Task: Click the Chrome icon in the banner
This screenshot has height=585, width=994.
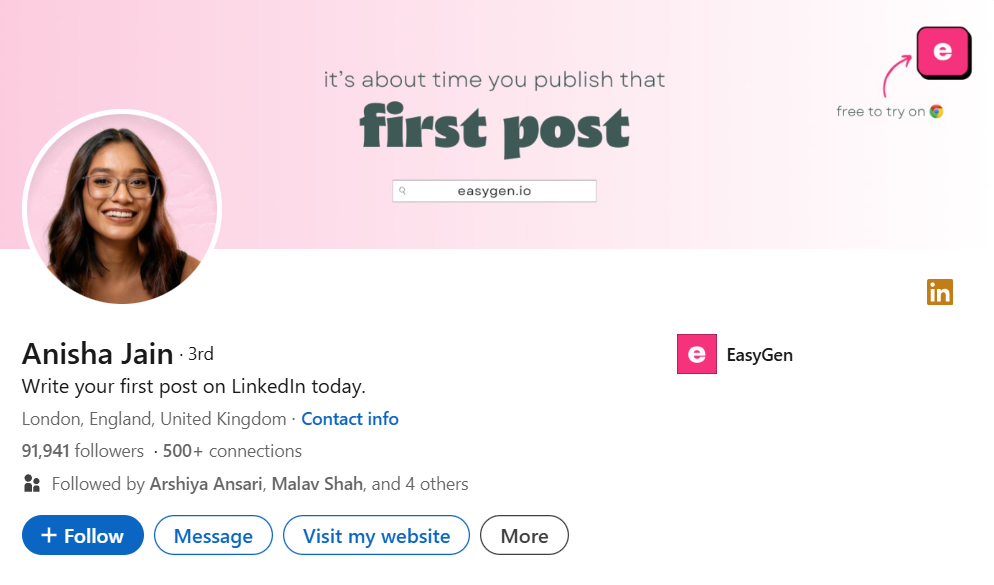Action: pos(936,112)
